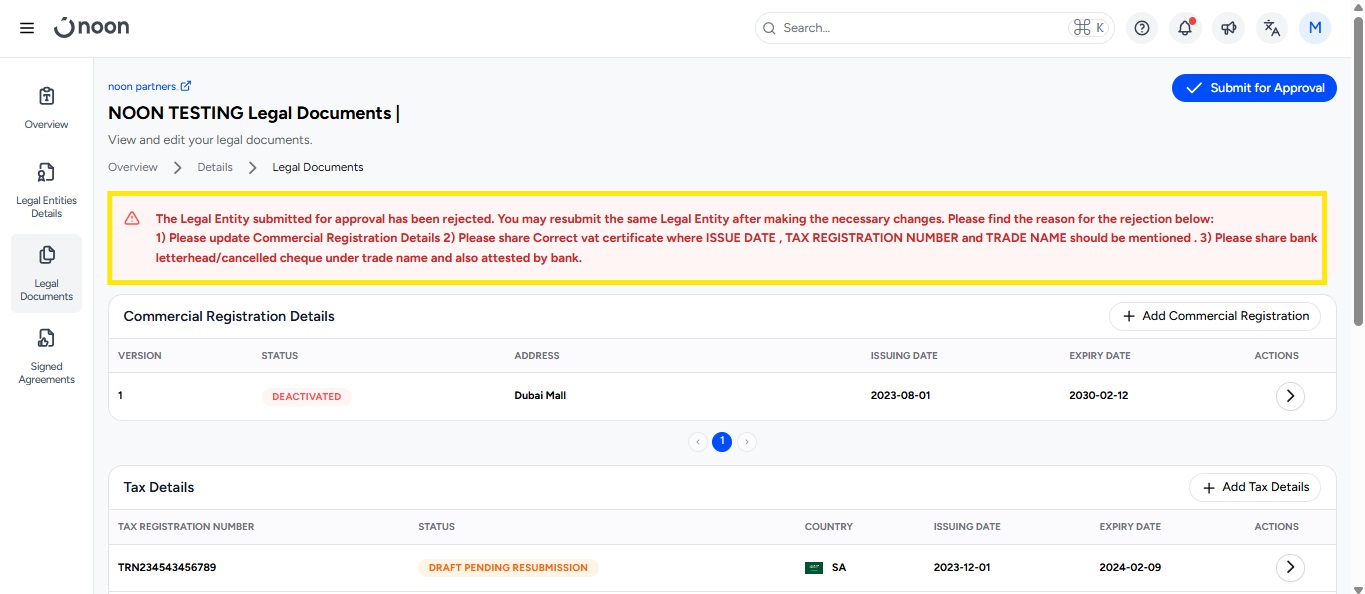Viewport: 1365px width, 594px height.
Task: Go to previous page of registrations
Action: pyautogui.click(x=698, y=442)
